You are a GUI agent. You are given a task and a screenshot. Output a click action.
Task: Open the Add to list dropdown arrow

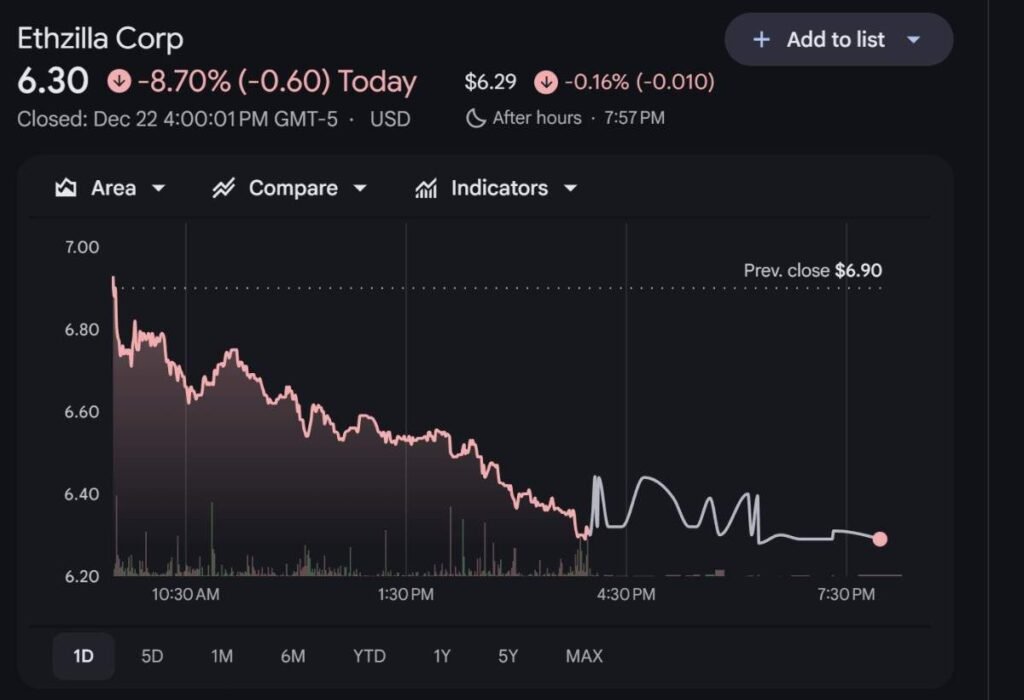coord(913,39)
